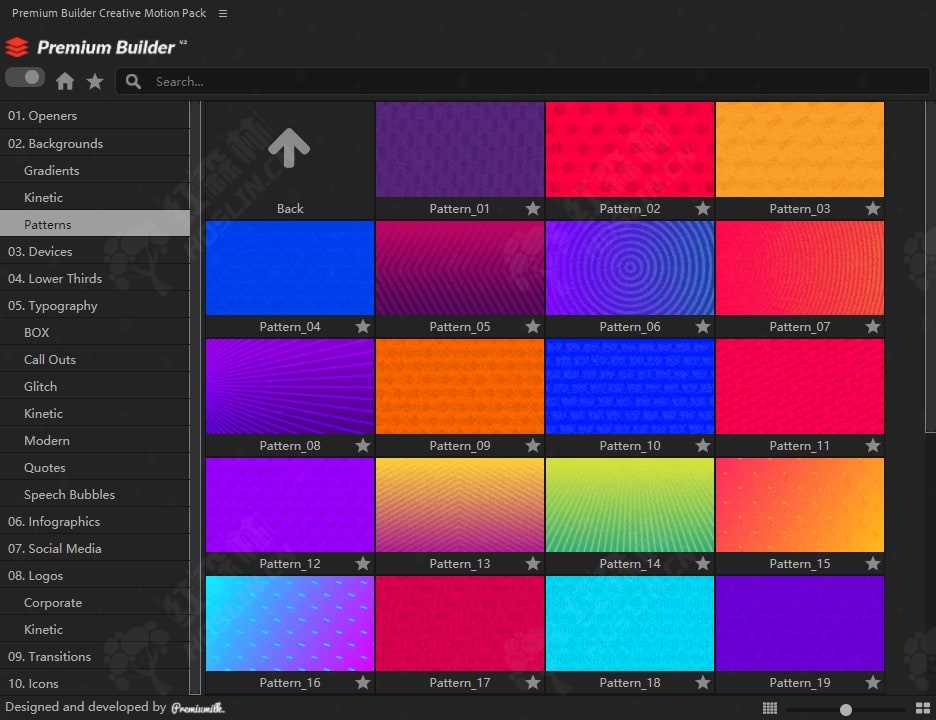Expand the 06. Infographics category
This screenshot has height=720, width=936.
(x=95, y=521)
